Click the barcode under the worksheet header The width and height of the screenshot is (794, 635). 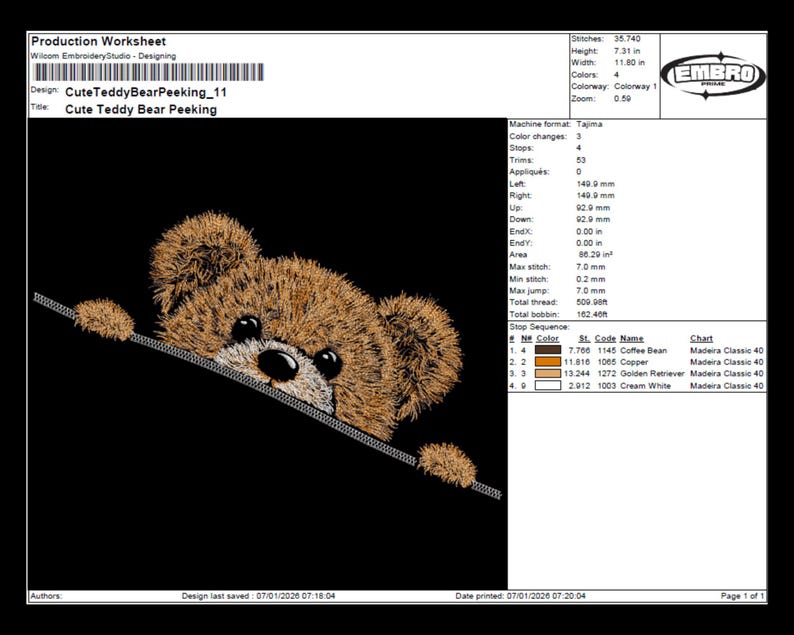click(148, 72)
